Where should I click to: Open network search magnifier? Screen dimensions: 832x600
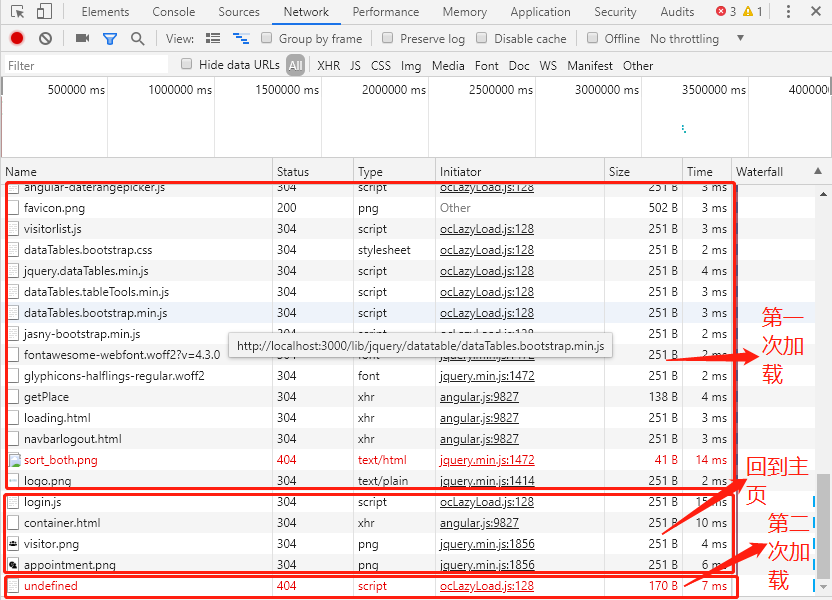pyautogui.click(x=137, y=38)
